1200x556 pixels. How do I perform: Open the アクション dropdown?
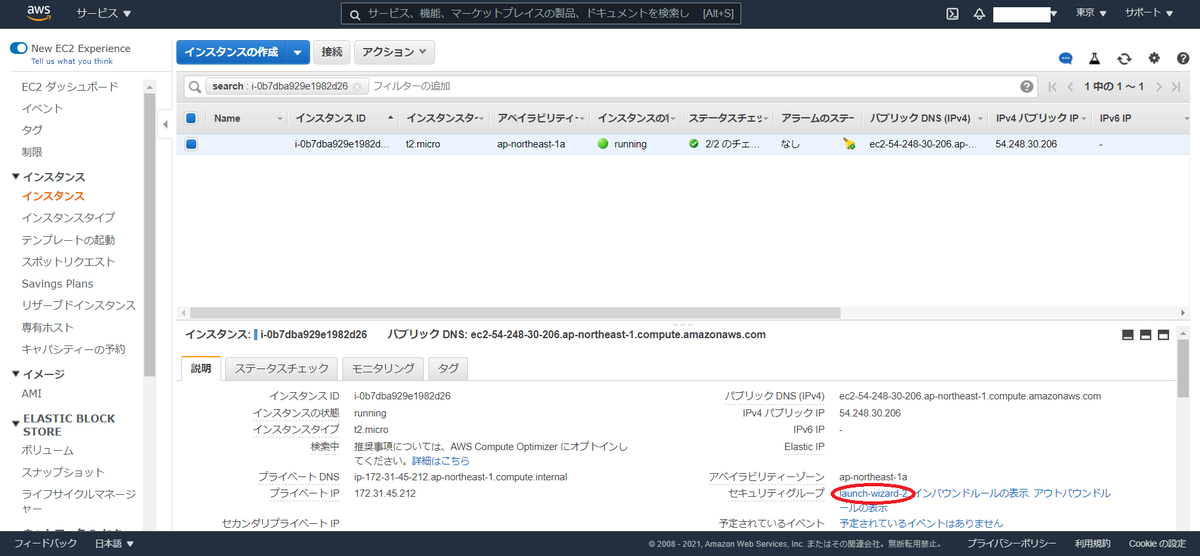(394, 52)
